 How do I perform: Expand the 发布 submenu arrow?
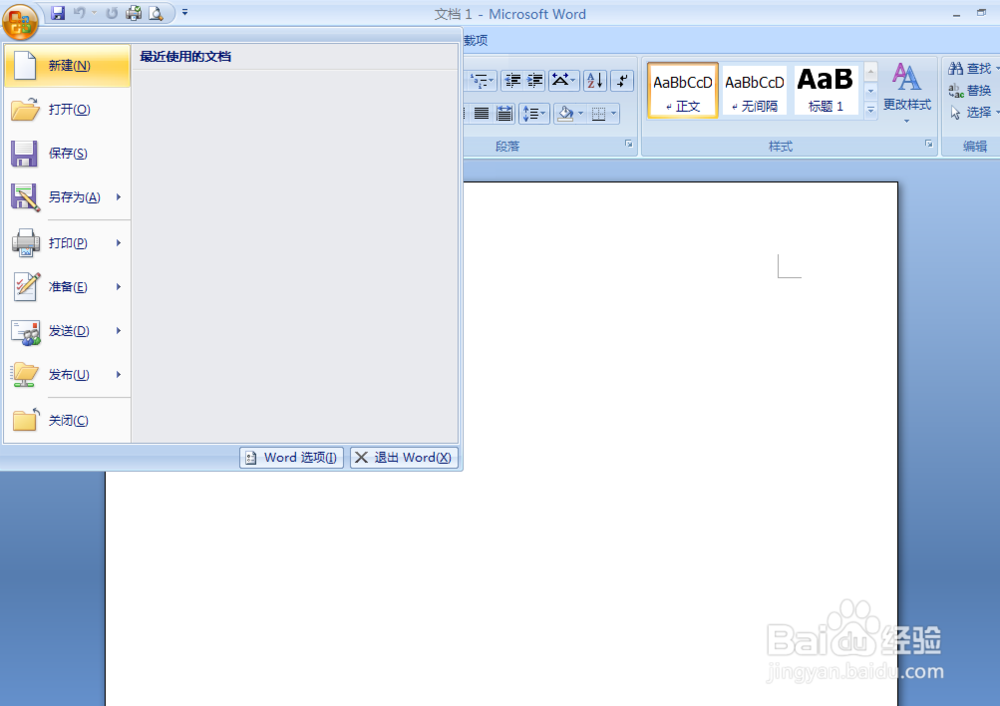(x=119, y=375)
